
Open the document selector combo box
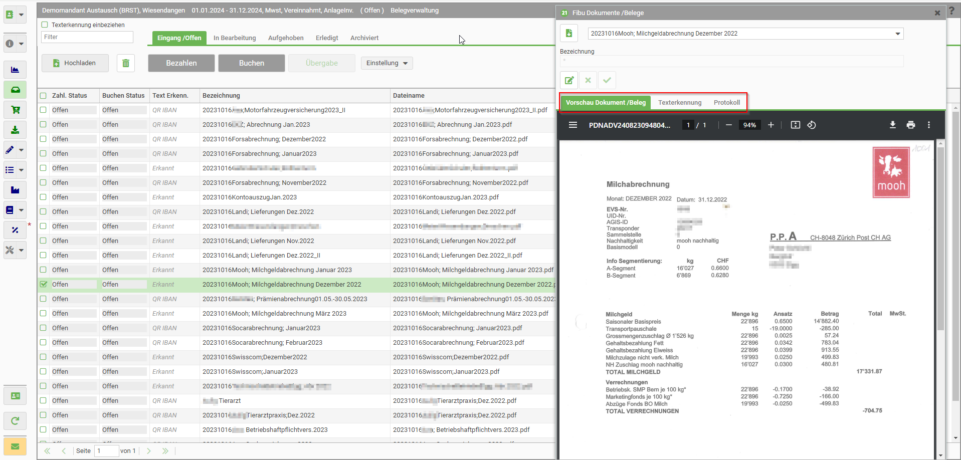pos(745,34)
